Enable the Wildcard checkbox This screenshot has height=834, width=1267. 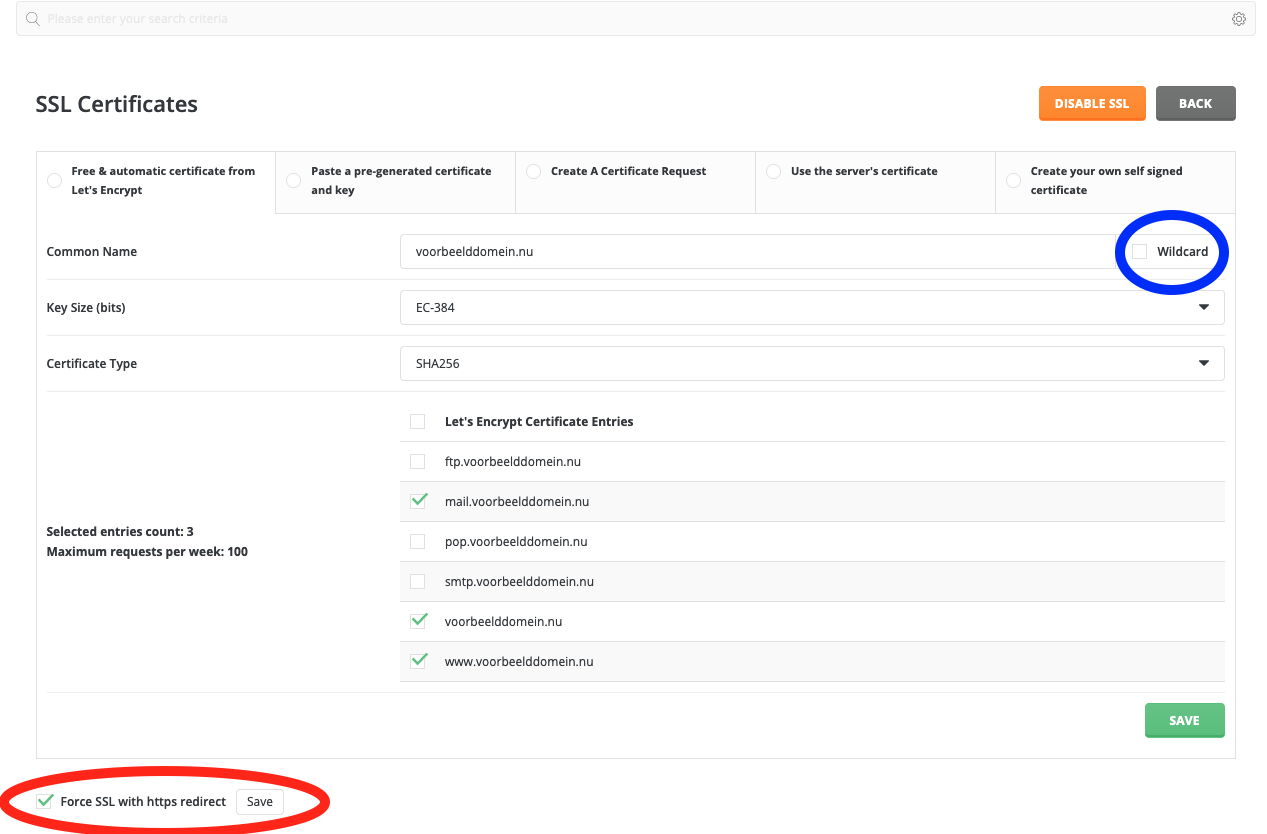tap(1139, 252)
